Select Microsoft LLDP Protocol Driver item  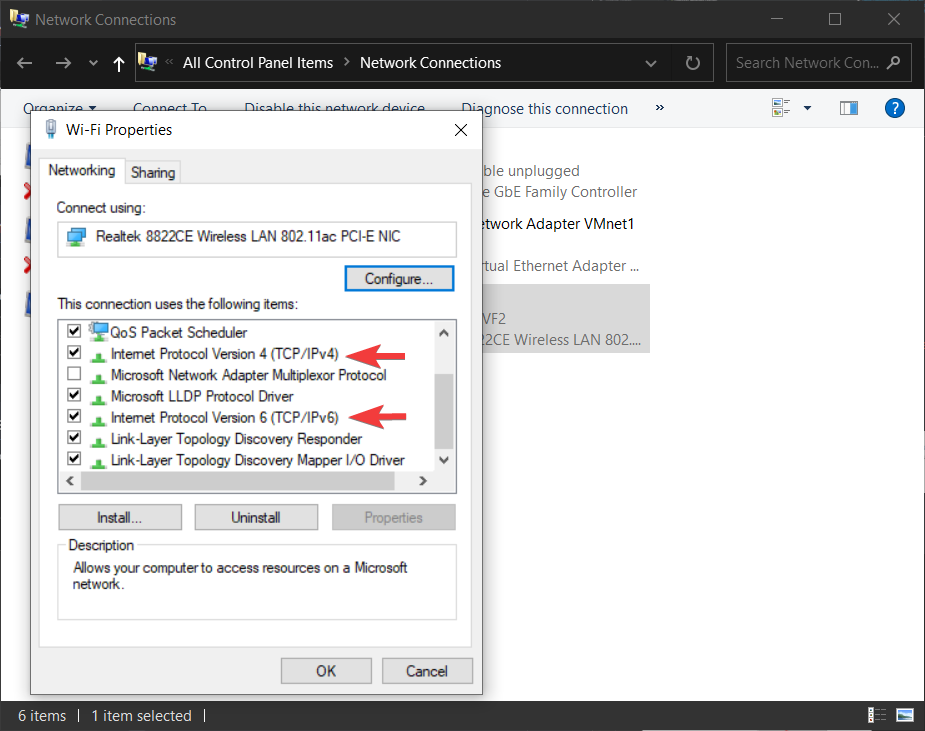[202, 396]
